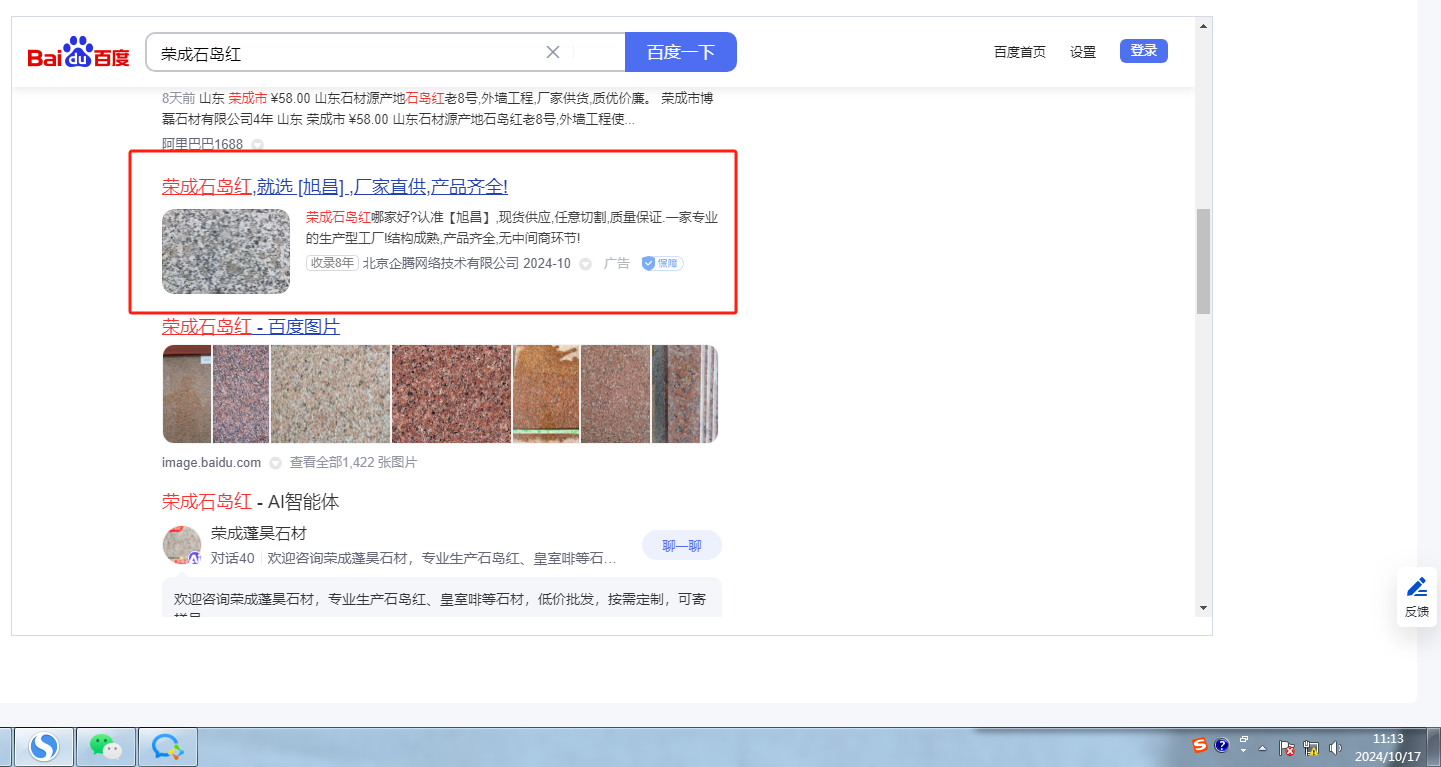Click the 百度一下 search button
This screenshot has height=767, width=1441.
click(x=680, y=52)
